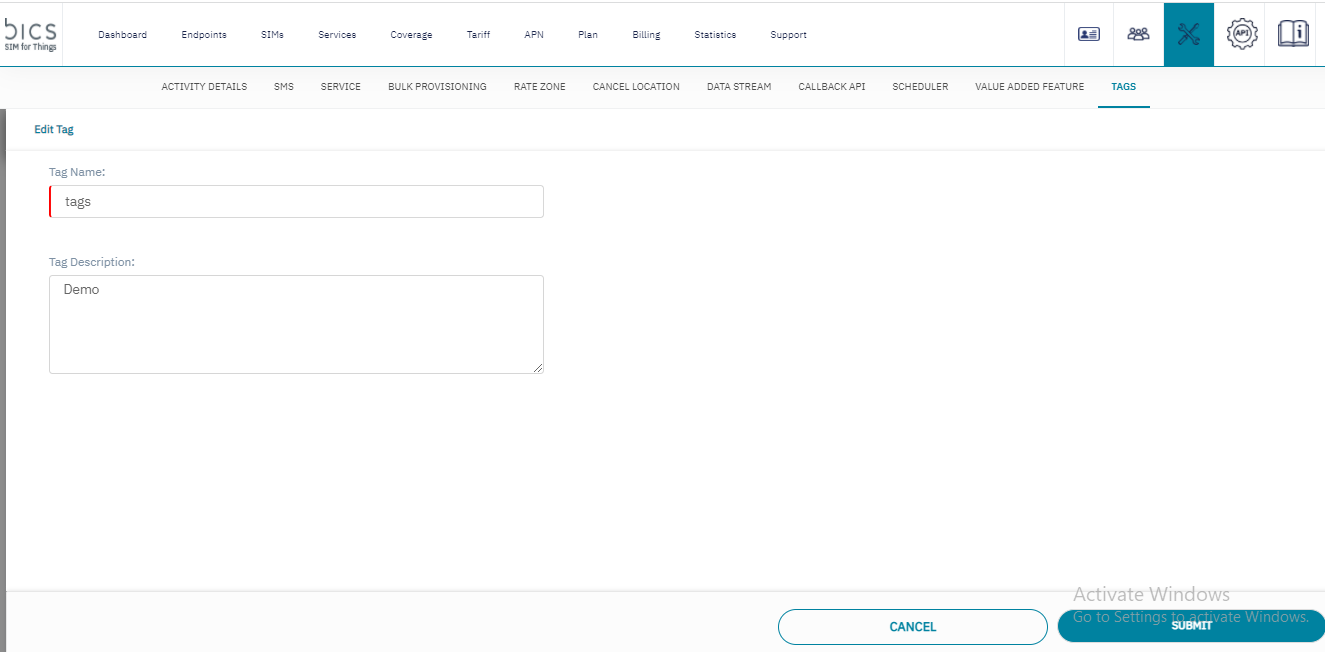Open the users group icon
The height and width of the screenshot is (652, 1325).
(1138, 34)
